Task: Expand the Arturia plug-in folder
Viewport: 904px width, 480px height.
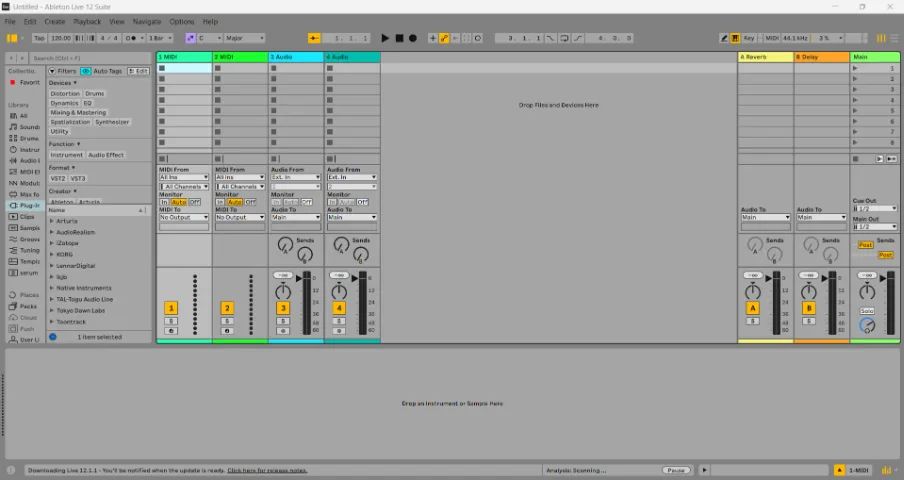Action: (x=52, y=221)
